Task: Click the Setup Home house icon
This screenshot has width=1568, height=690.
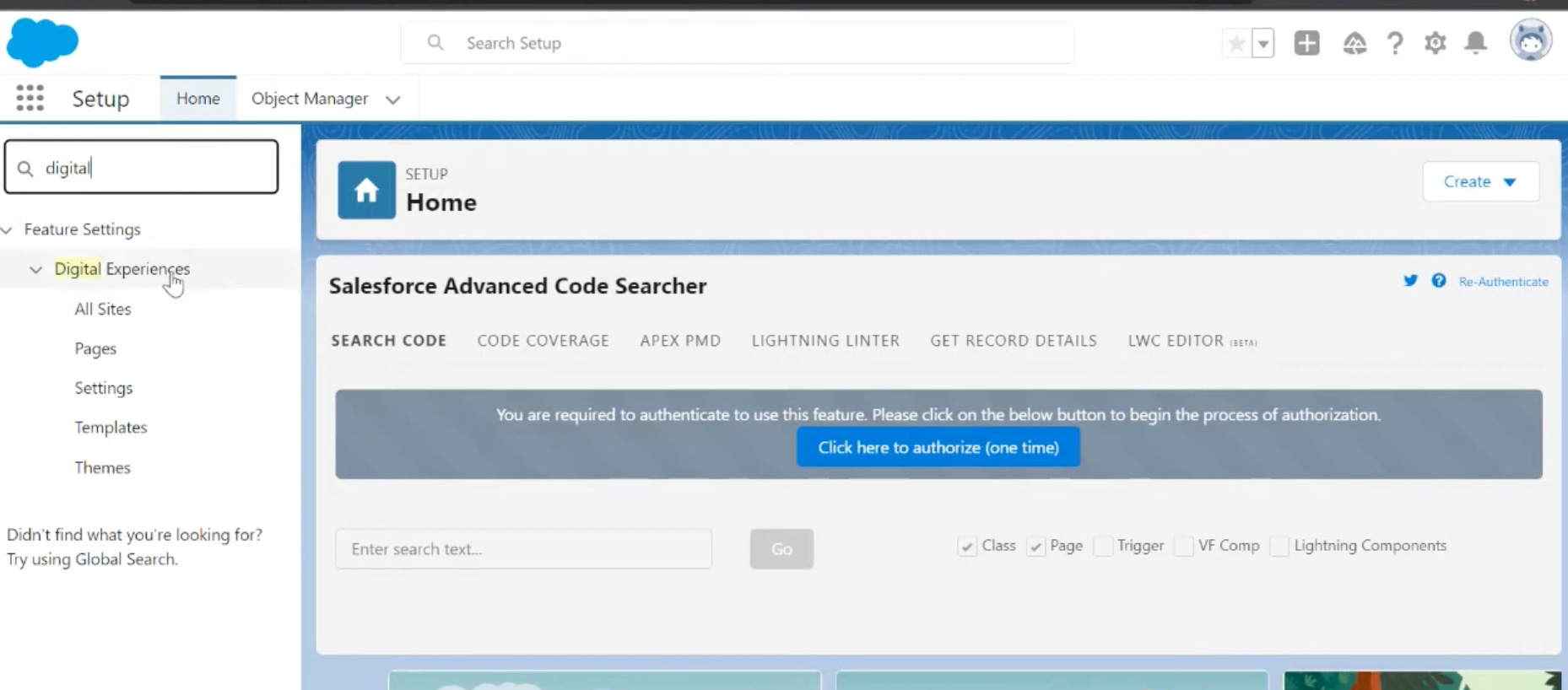Action: (366, 191)
